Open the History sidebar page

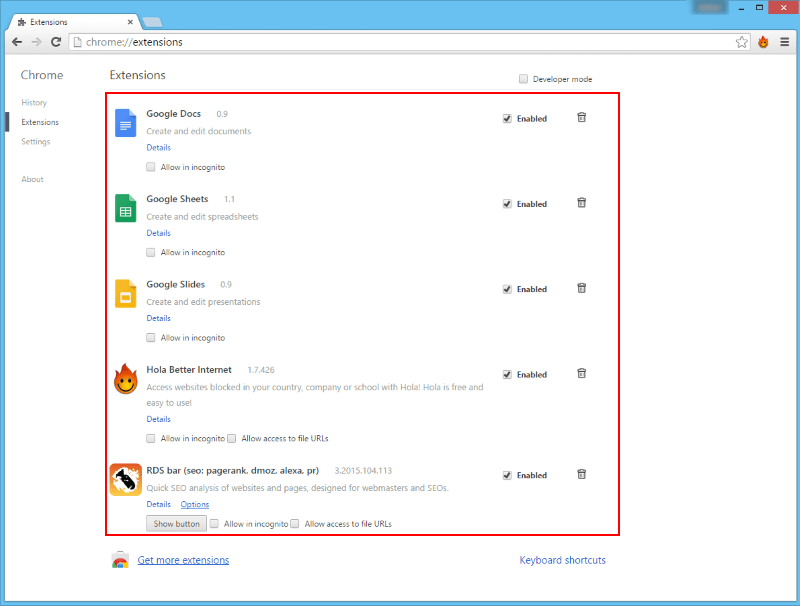coord(33,102)
